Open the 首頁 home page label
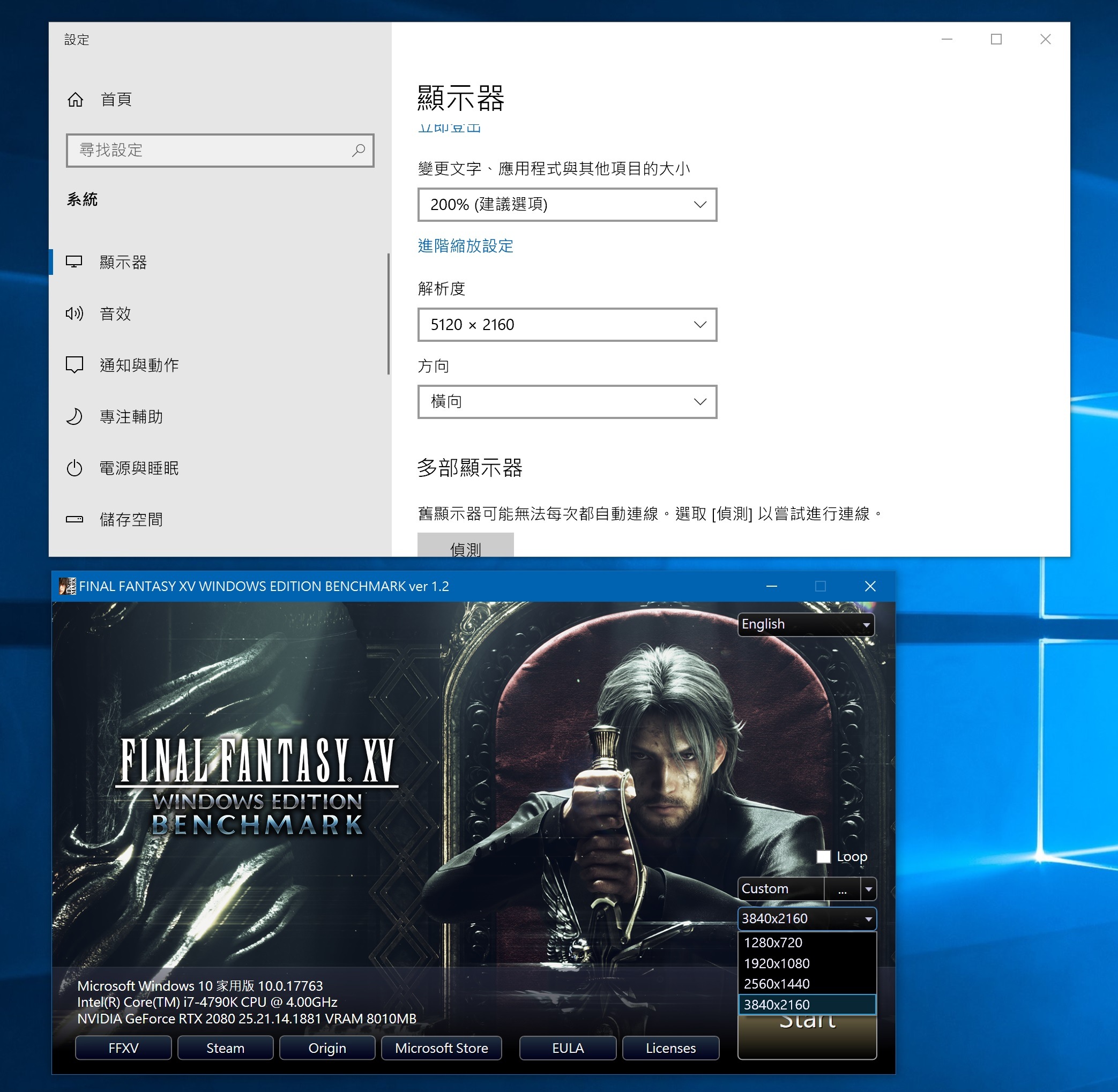Image resolution: width=1118 pixels, height=1092 pixels. pos(116,99)
